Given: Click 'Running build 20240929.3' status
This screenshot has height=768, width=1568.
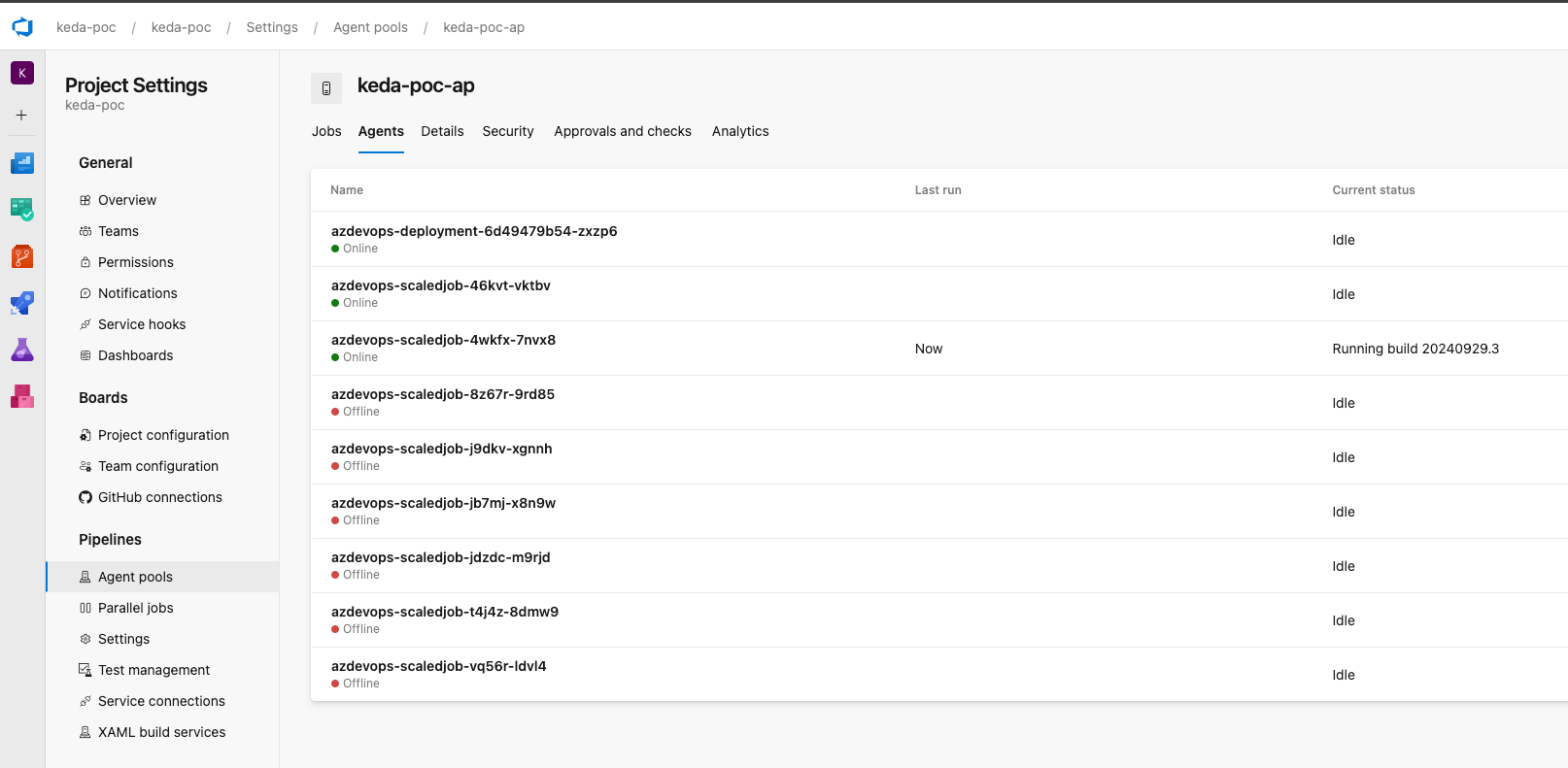Looking at the screenshot, I should (1415, 349).
